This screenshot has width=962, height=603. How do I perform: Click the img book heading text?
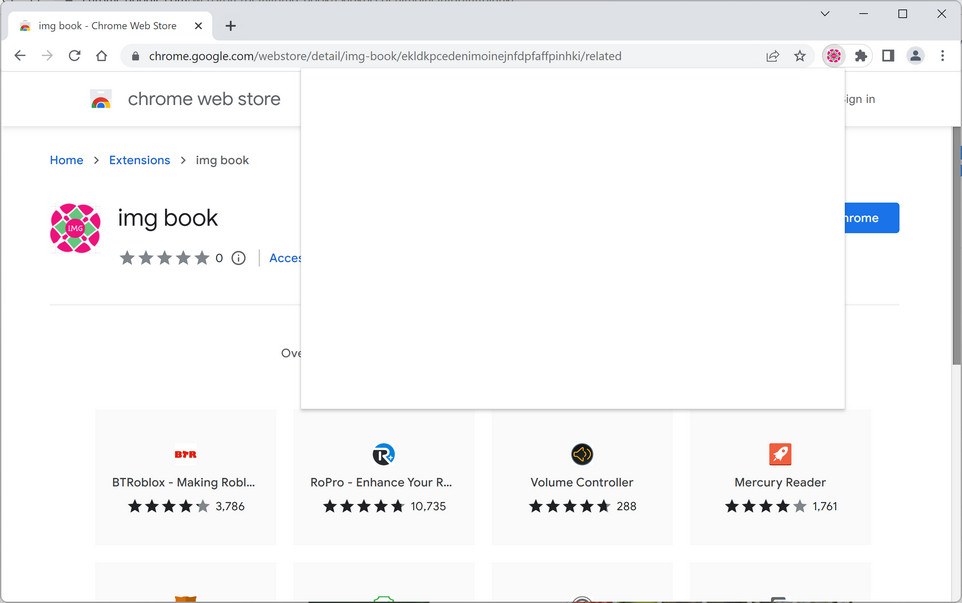[167, 218]
